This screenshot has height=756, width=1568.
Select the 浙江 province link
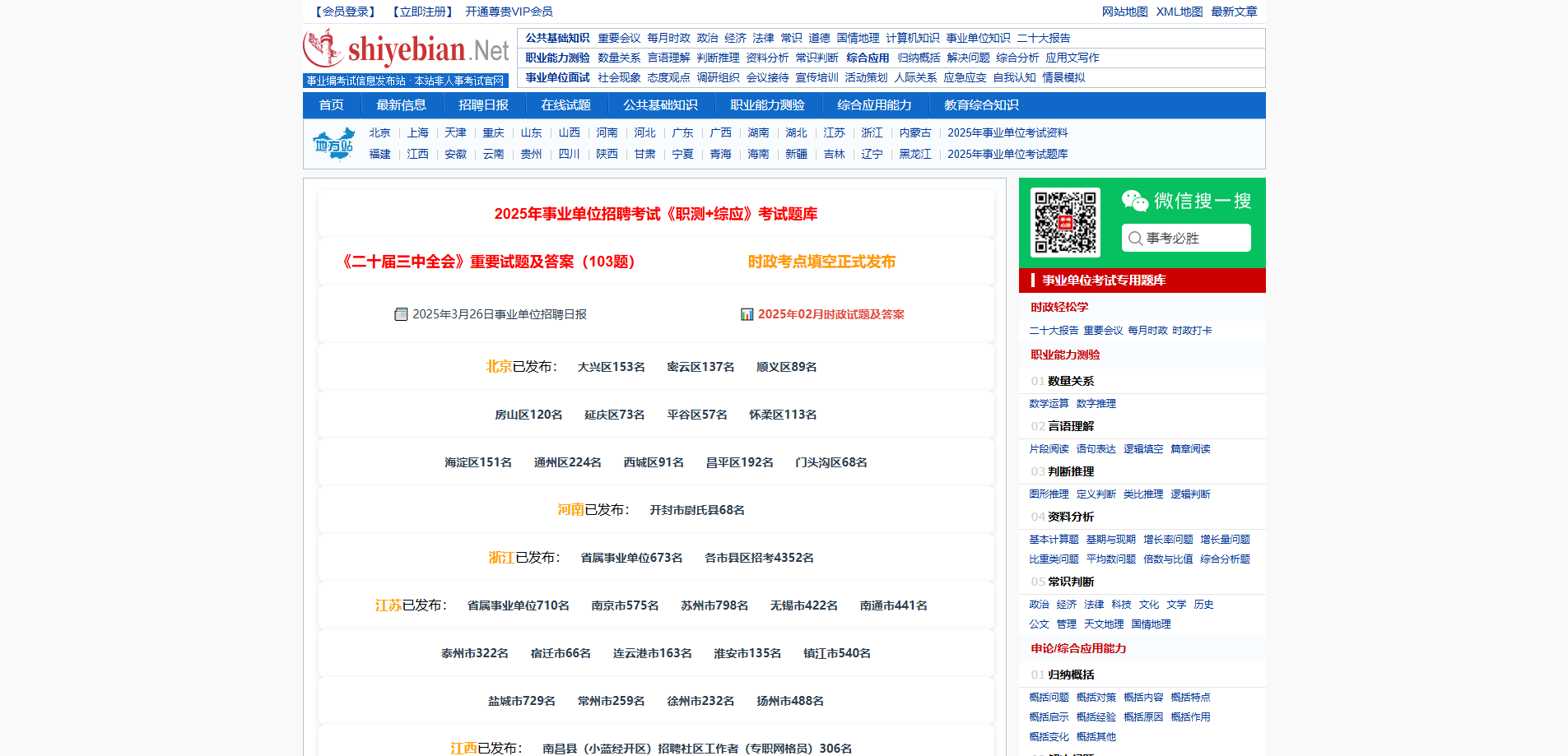coord(872,132)
